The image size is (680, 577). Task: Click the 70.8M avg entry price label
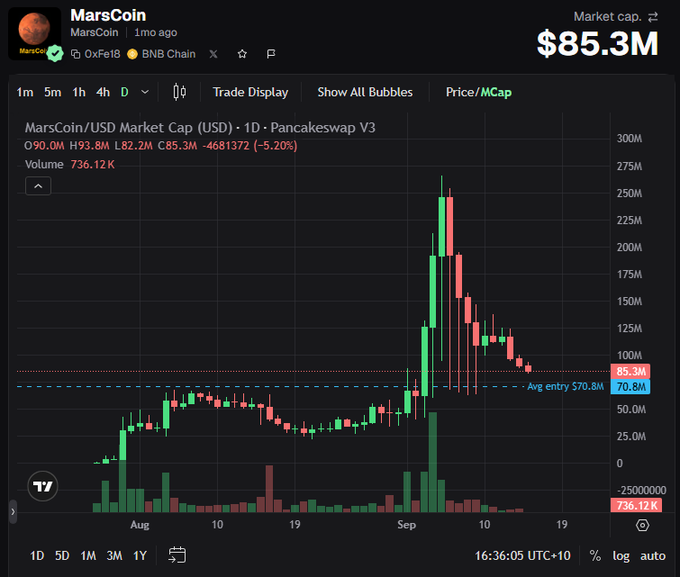[631, 387]
